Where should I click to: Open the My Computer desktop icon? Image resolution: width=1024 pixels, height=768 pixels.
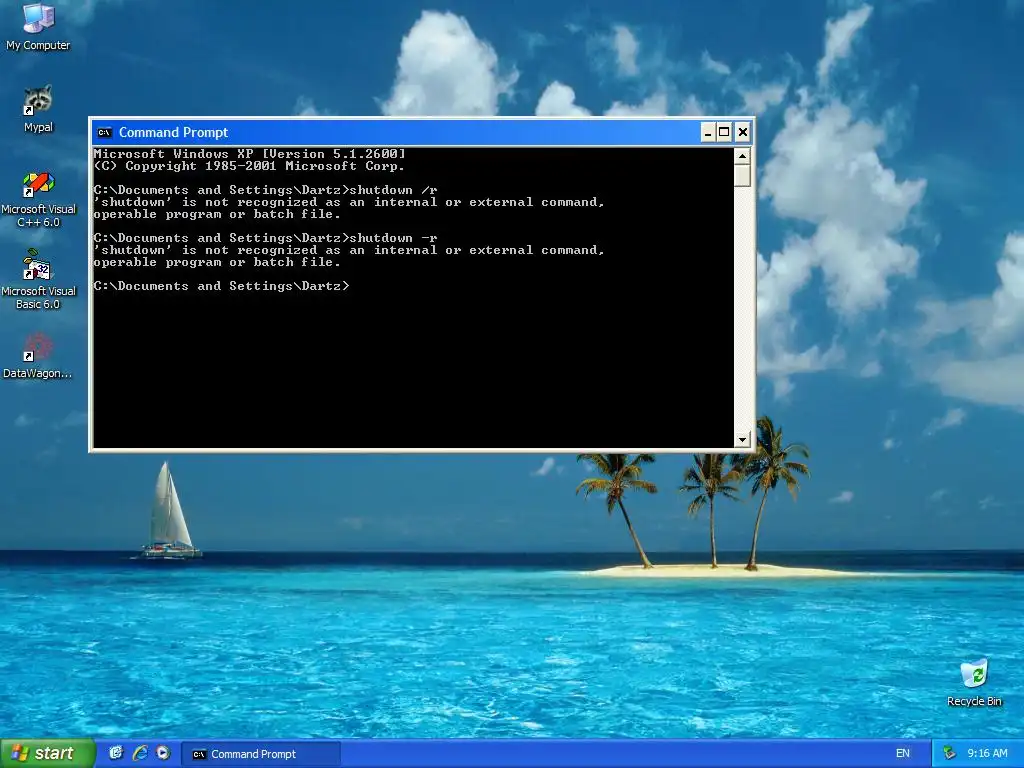click(x=38, y=27)
